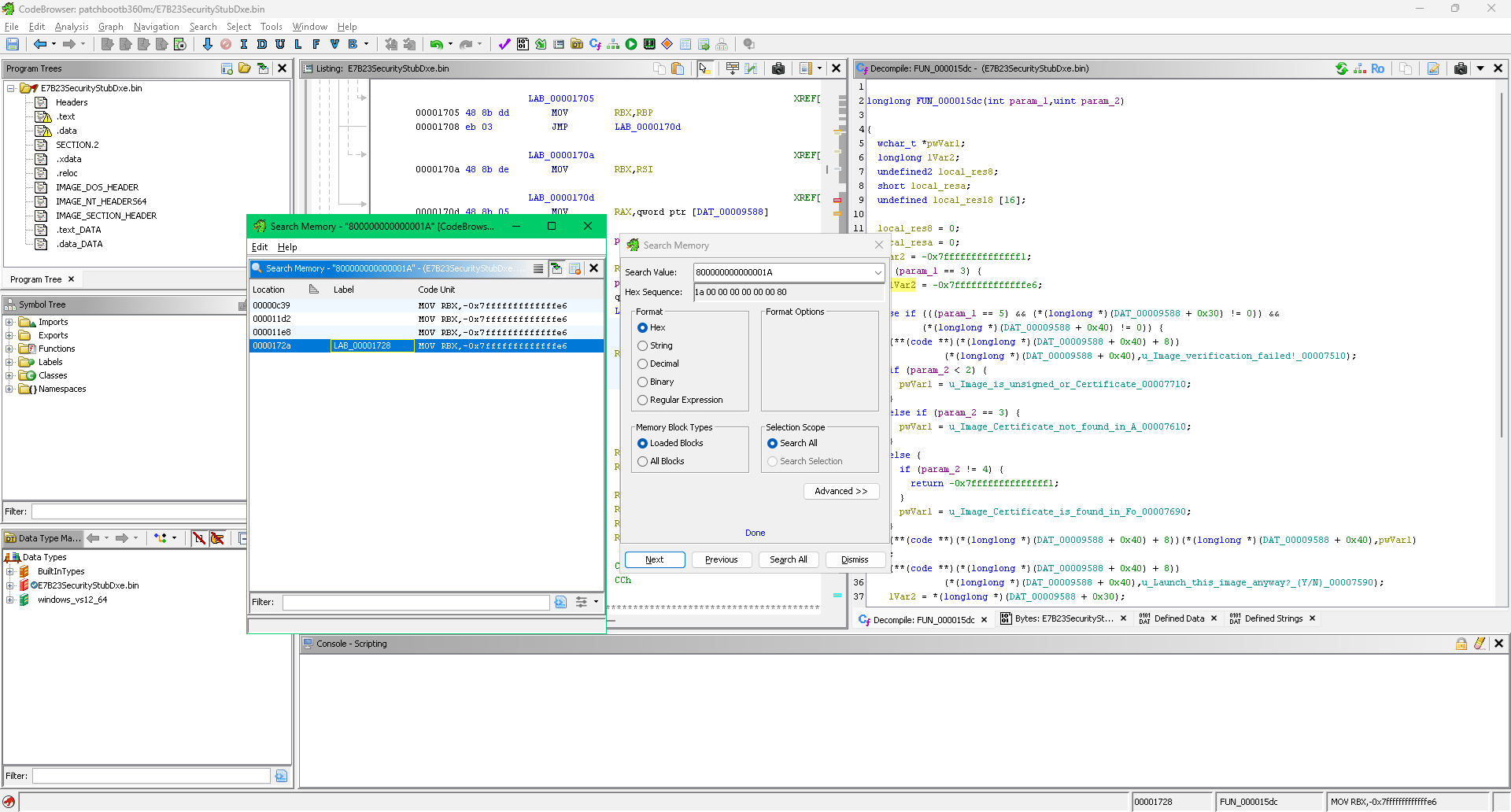This screenshot has height=812, width=1511.
Task: Open Bookmarks via purple checkmark icon
Action: (504, 44)
